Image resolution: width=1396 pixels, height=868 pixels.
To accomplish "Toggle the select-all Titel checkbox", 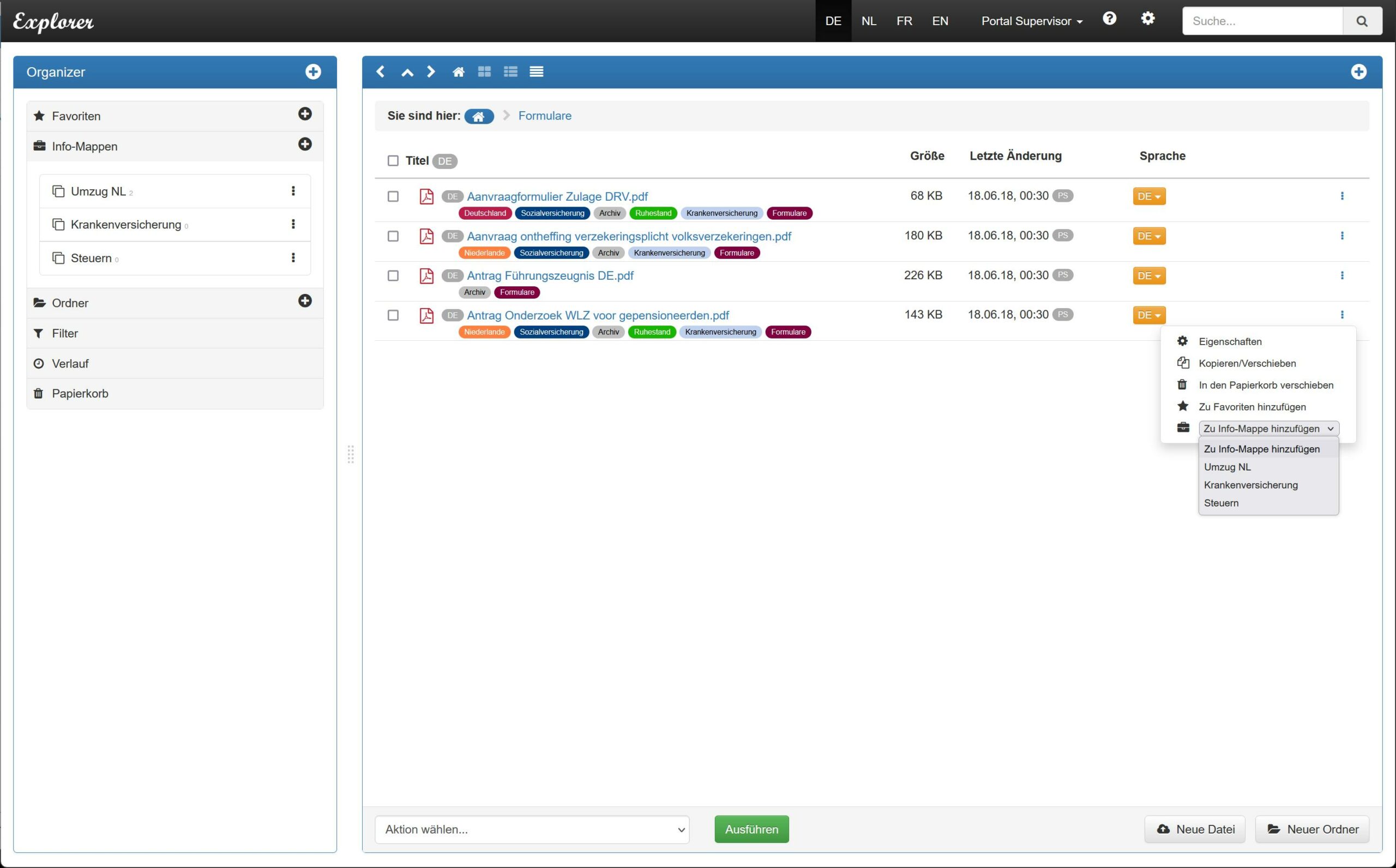I will 393,161.
